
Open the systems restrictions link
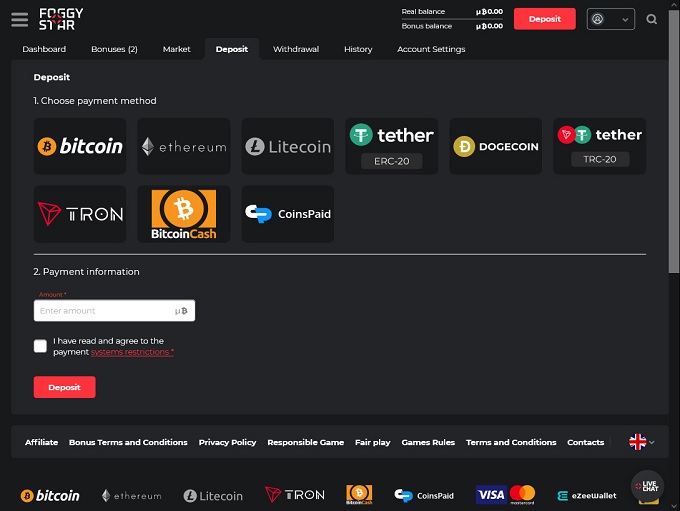pos(132,352)
